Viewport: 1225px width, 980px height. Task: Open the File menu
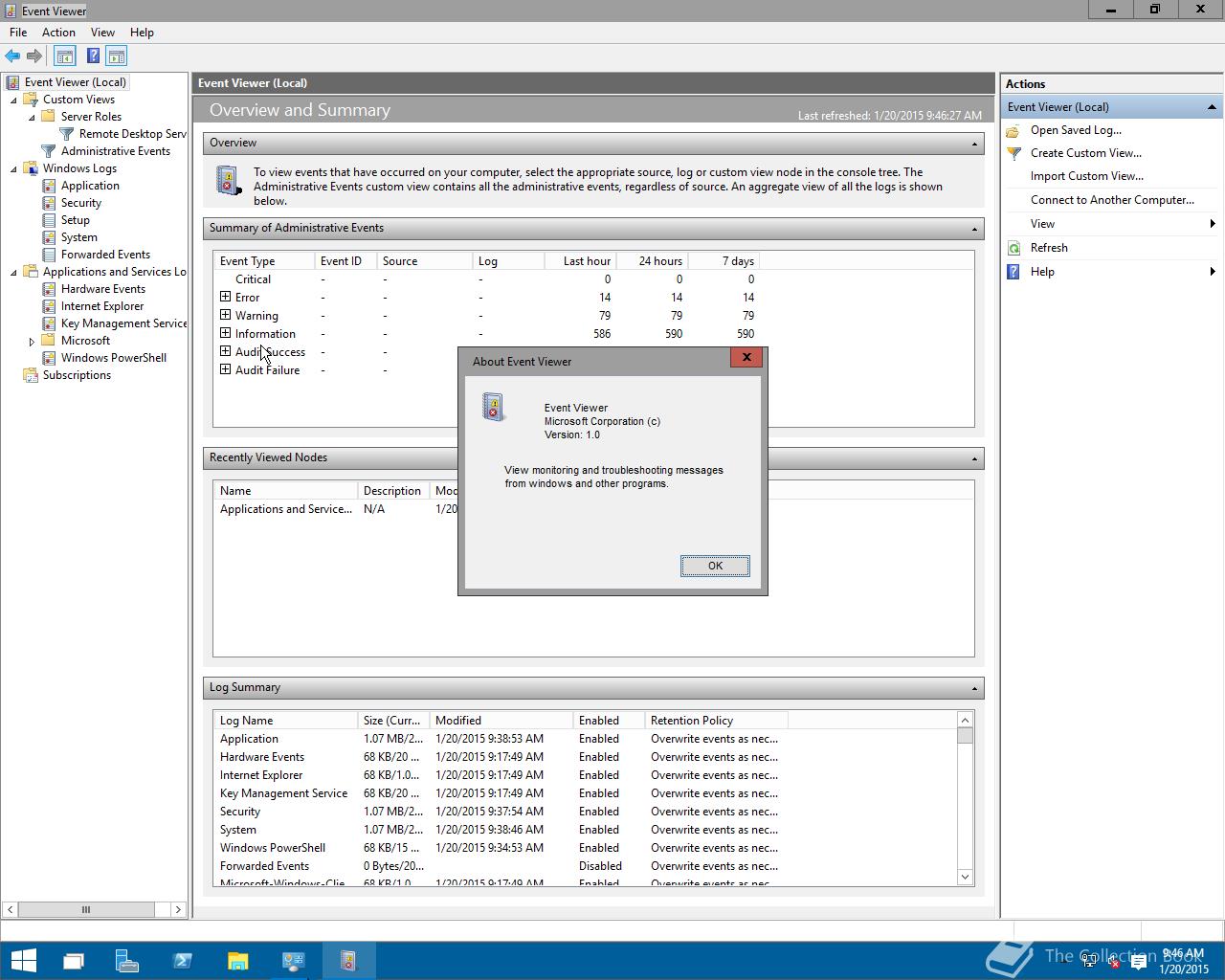click(x=18, y=33)
